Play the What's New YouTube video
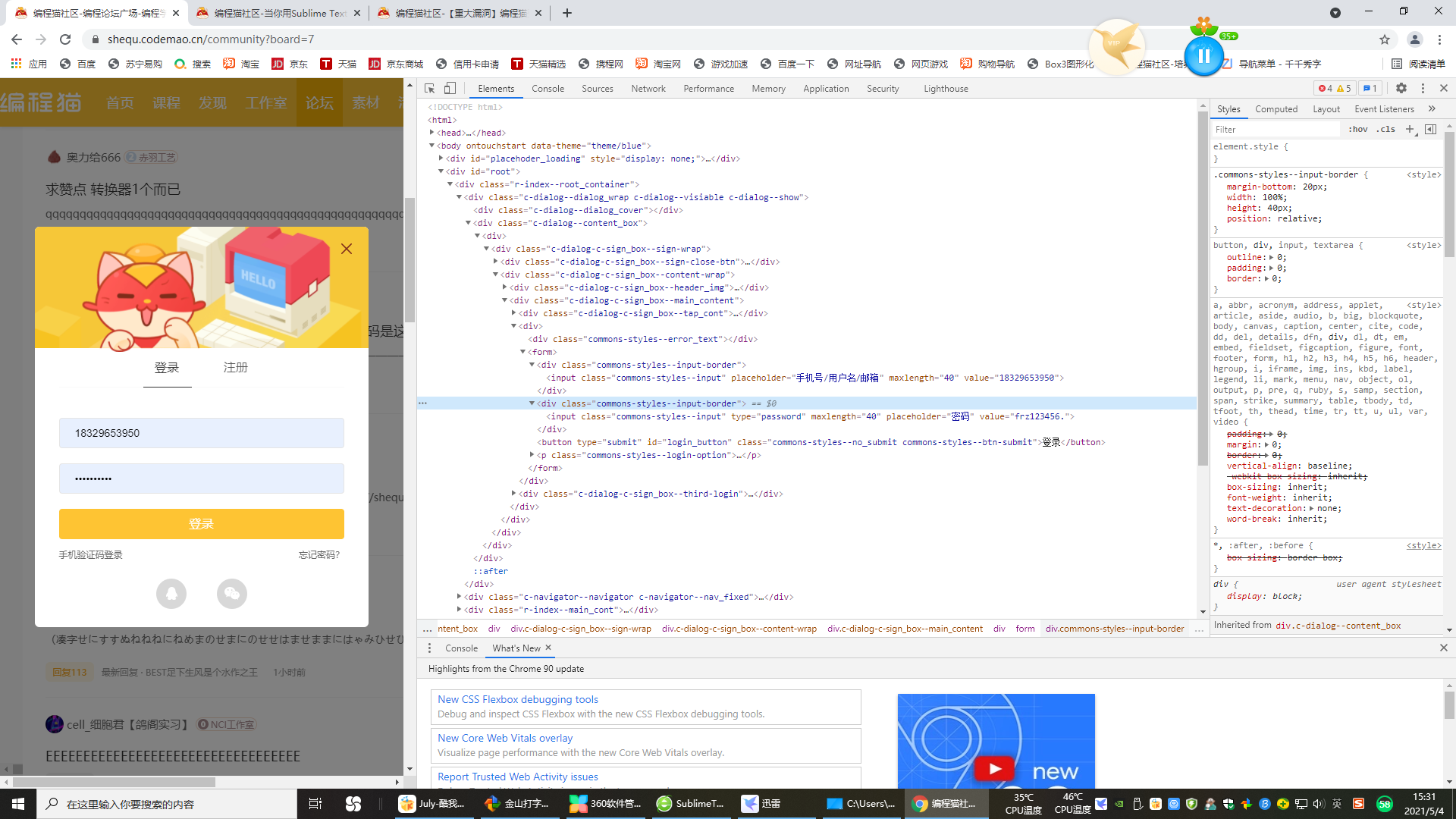Image resolution: width=1456 pixels, height=819 pixels. coord(994,768)
